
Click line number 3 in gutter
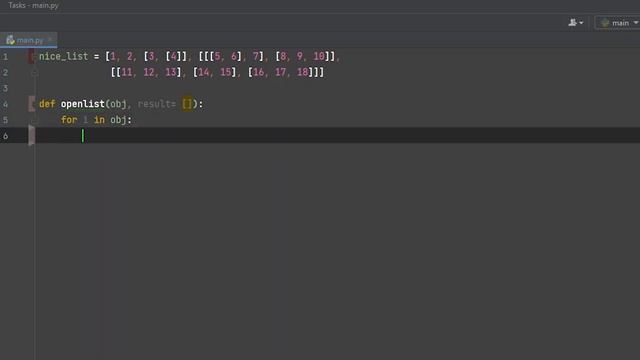point(5,89)
